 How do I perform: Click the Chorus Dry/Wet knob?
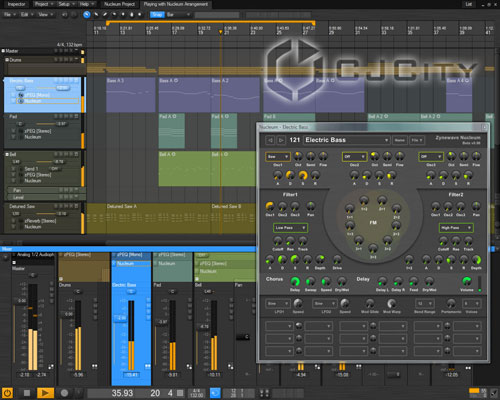[342, 282]
